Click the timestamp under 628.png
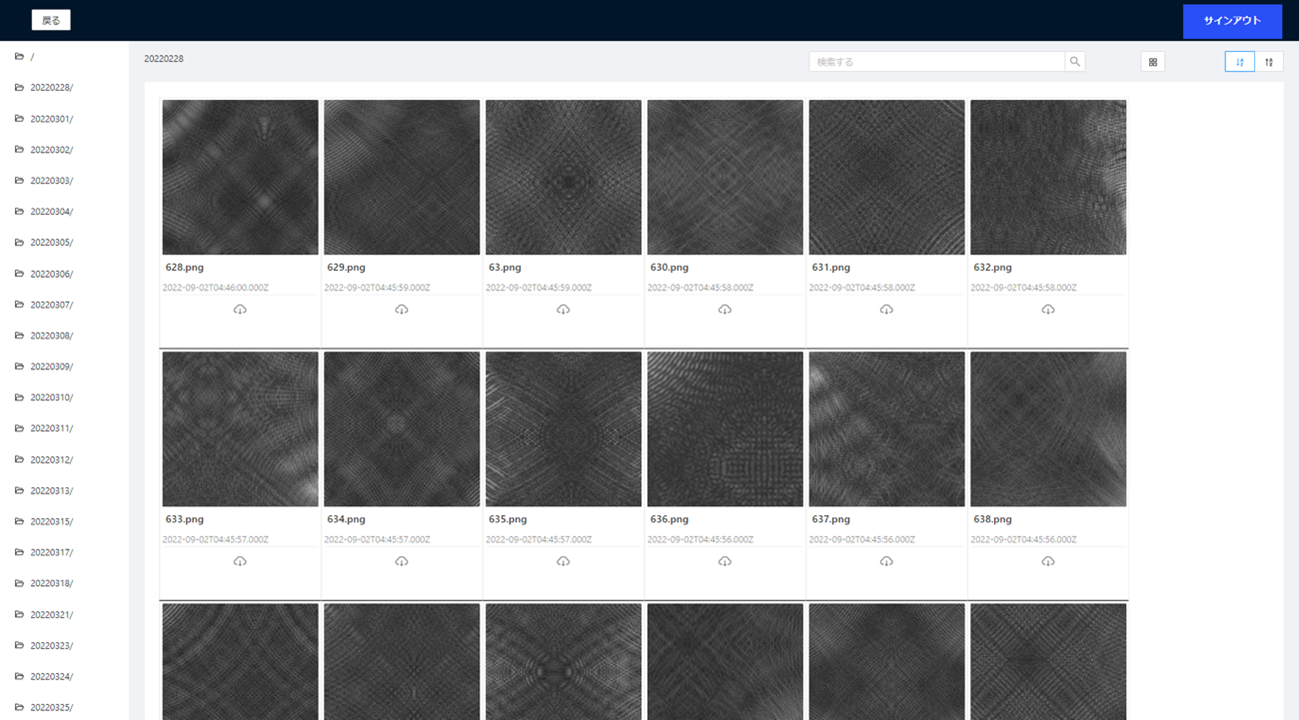1299x720 pixels. coord(216,288)
